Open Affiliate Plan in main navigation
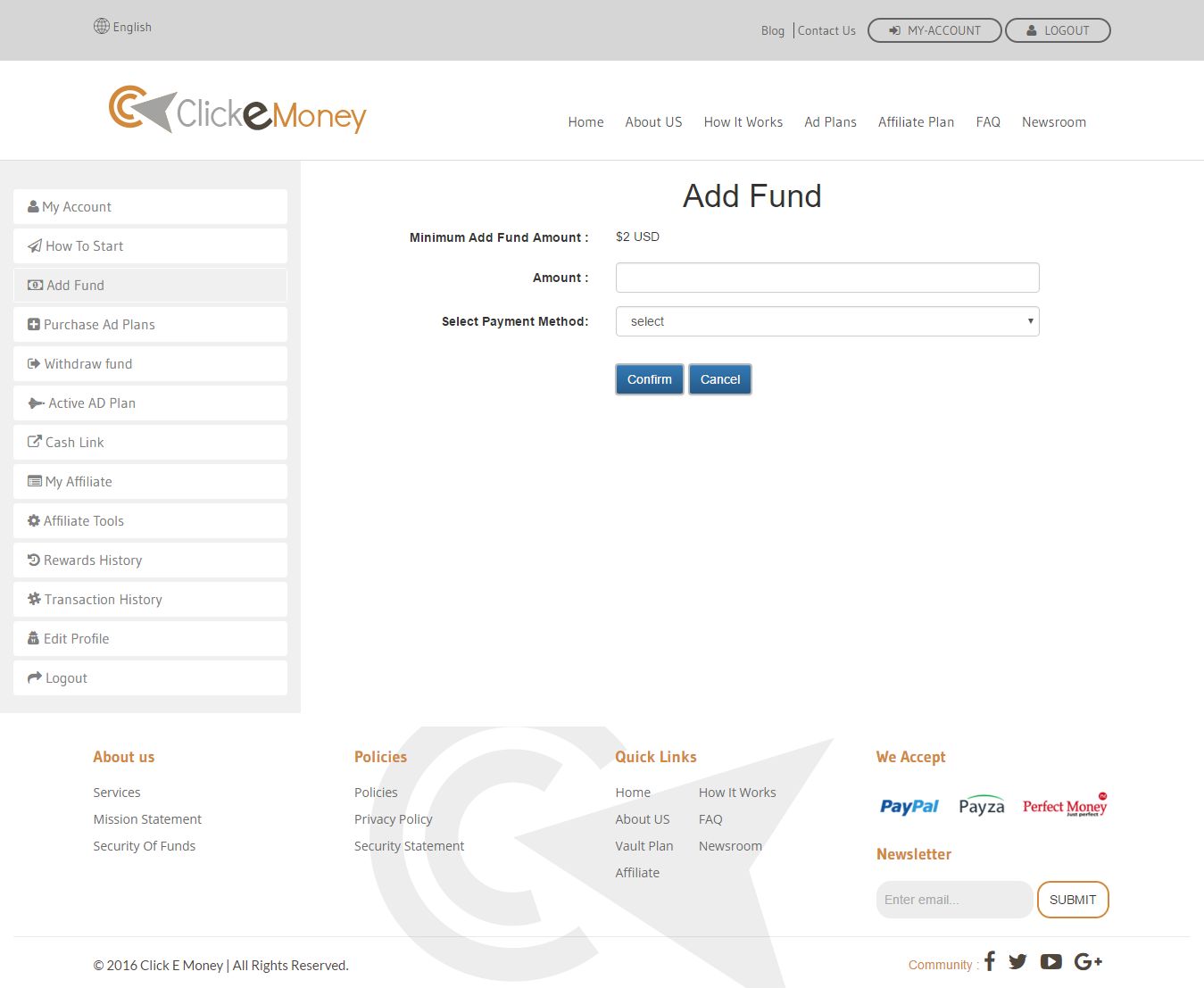This screenshot has width=1204, height=988. [x=916, y=122]
